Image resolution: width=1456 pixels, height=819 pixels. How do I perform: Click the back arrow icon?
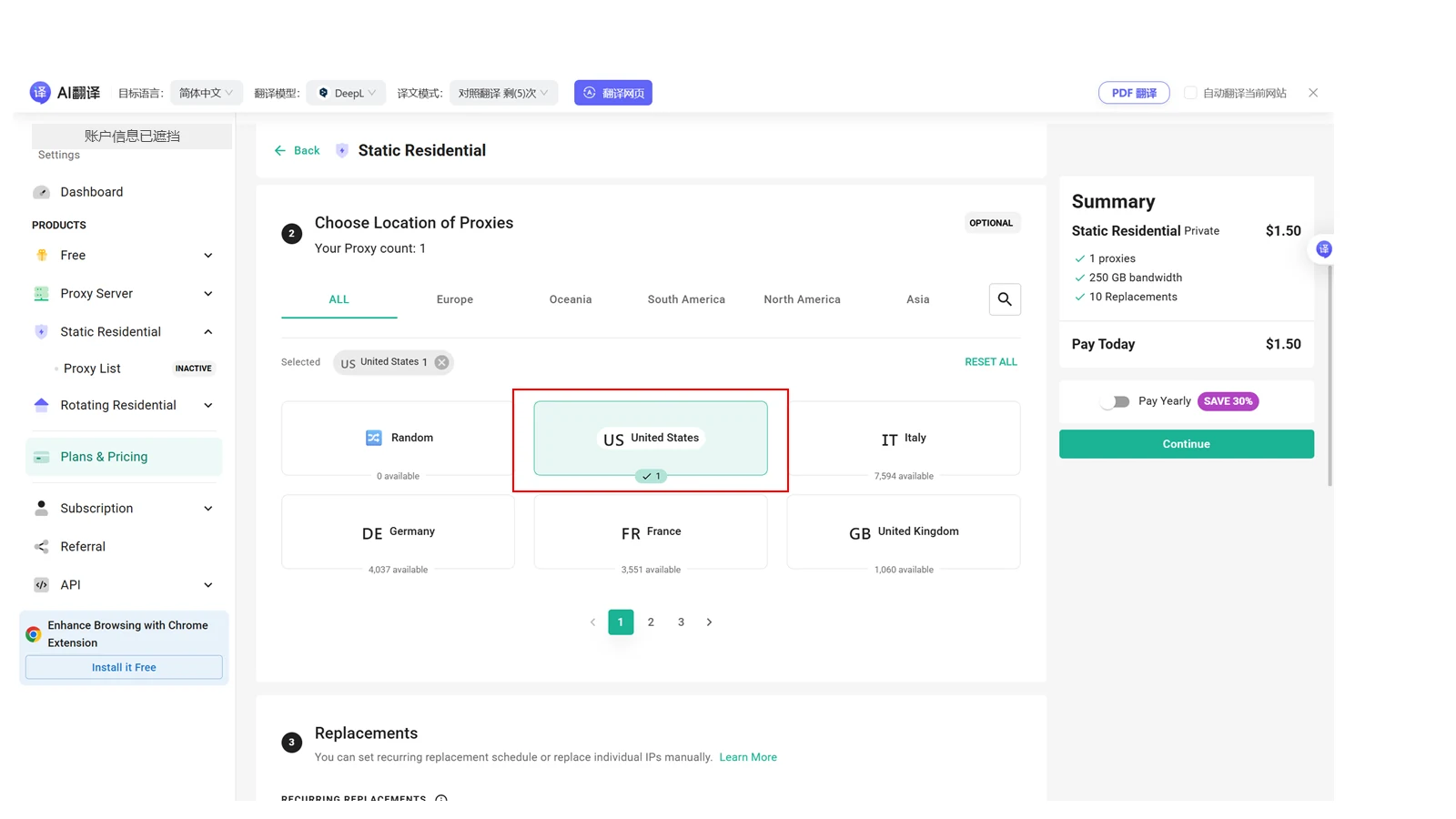click(x=280, y=151)
